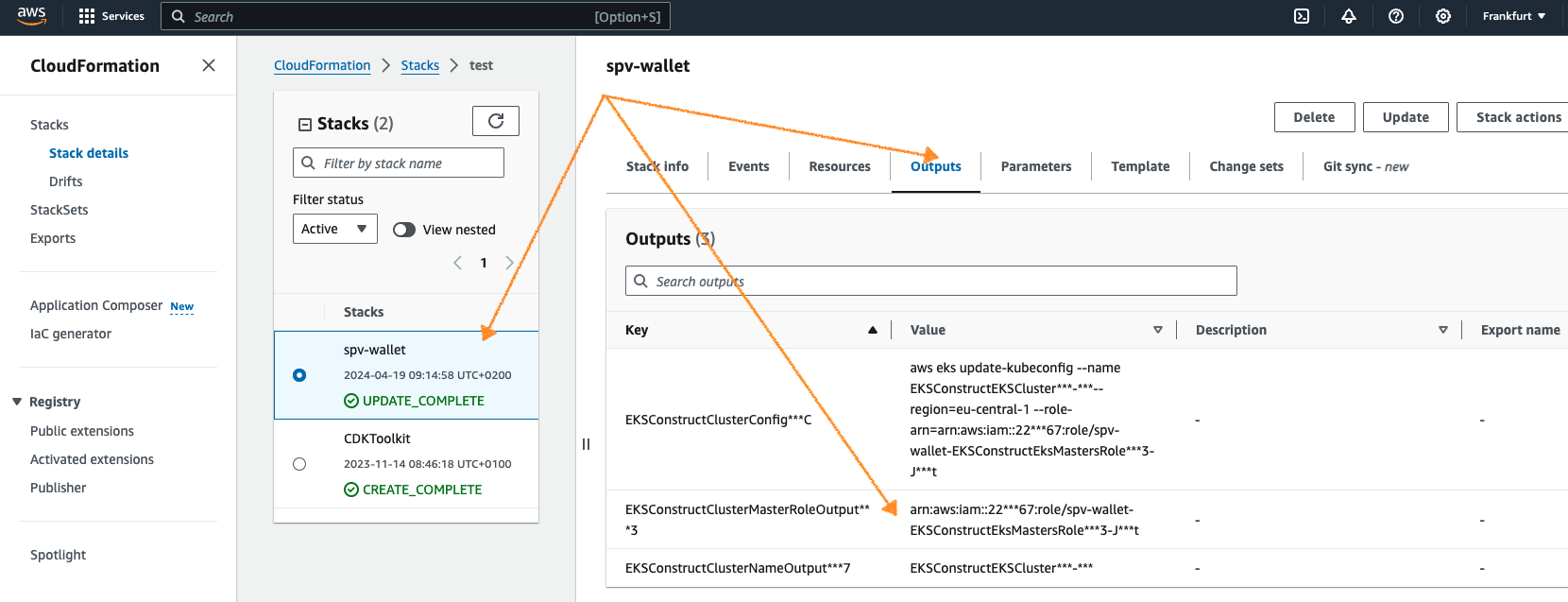Screen dimensions: 1568x602
Task: Click the split panel resize handle
Action: (586, 444)
